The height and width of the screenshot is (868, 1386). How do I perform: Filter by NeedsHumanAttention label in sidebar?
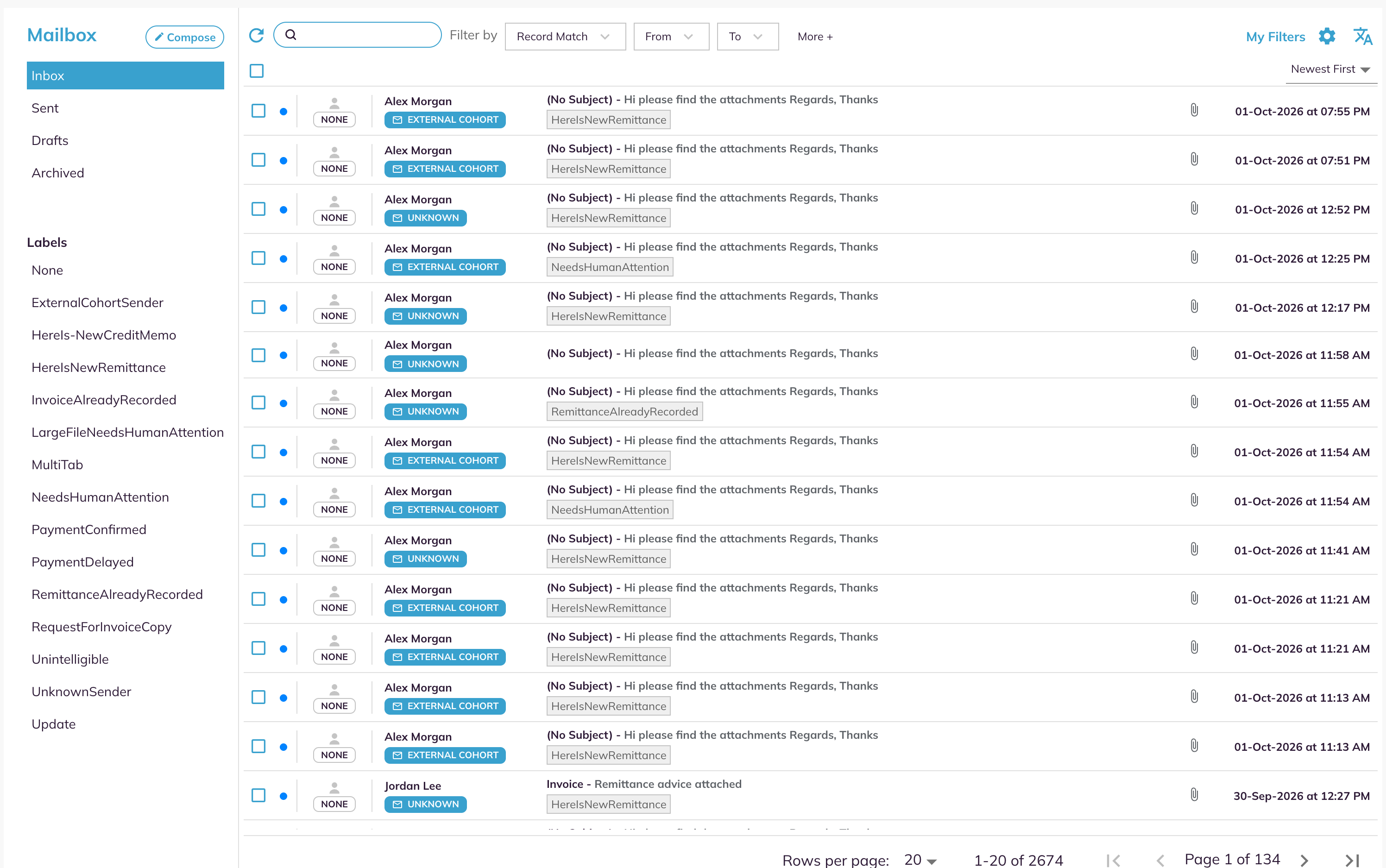pyautogui.click(x=100, y=497)
